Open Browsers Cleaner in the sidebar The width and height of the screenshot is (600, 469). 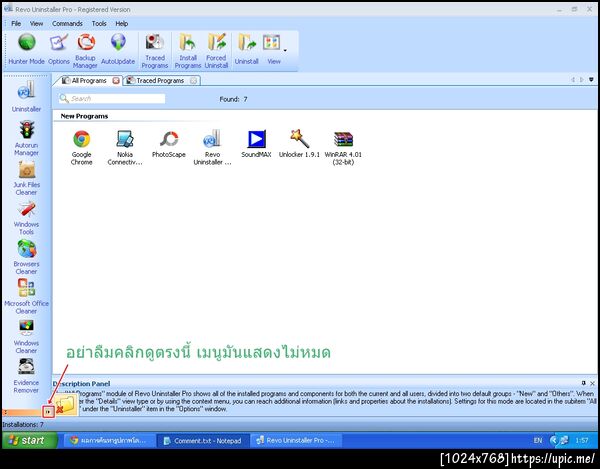point(26,257)
